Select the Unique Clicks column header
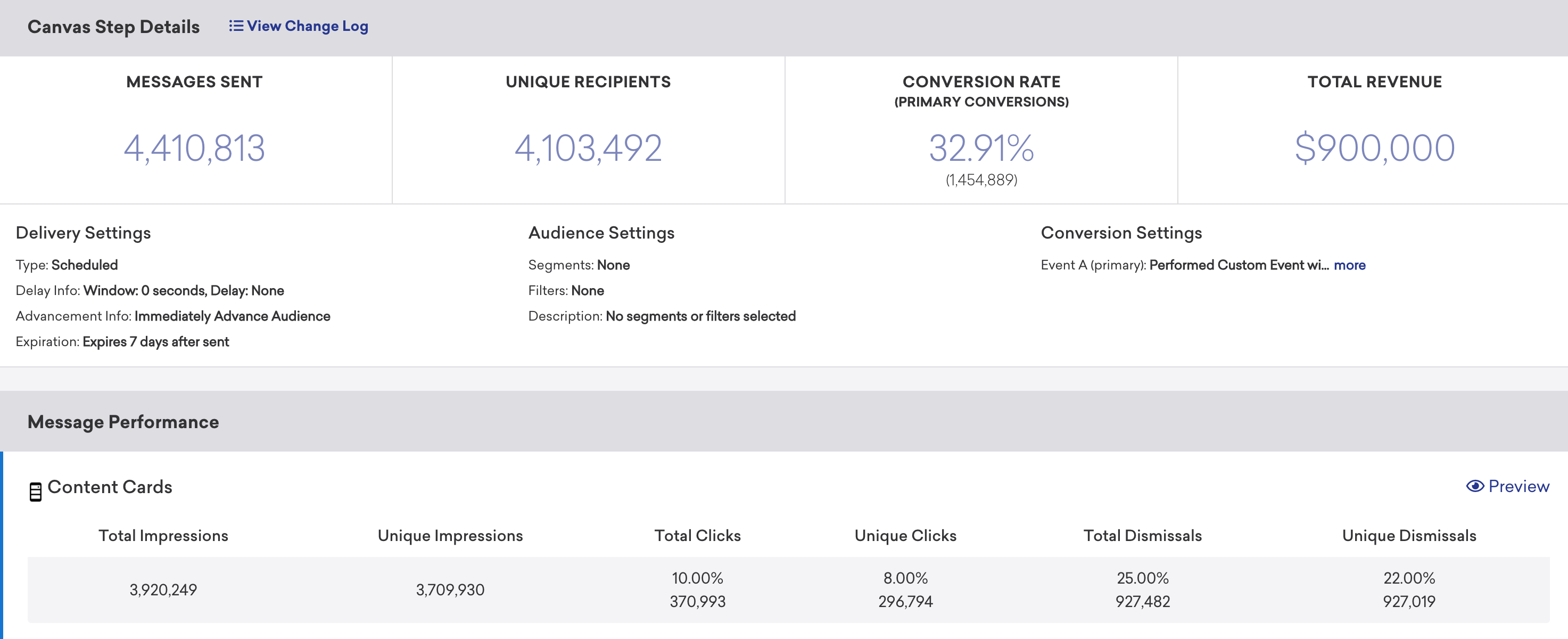Screen dimensions: 1568x639 (x=905, y=536)
